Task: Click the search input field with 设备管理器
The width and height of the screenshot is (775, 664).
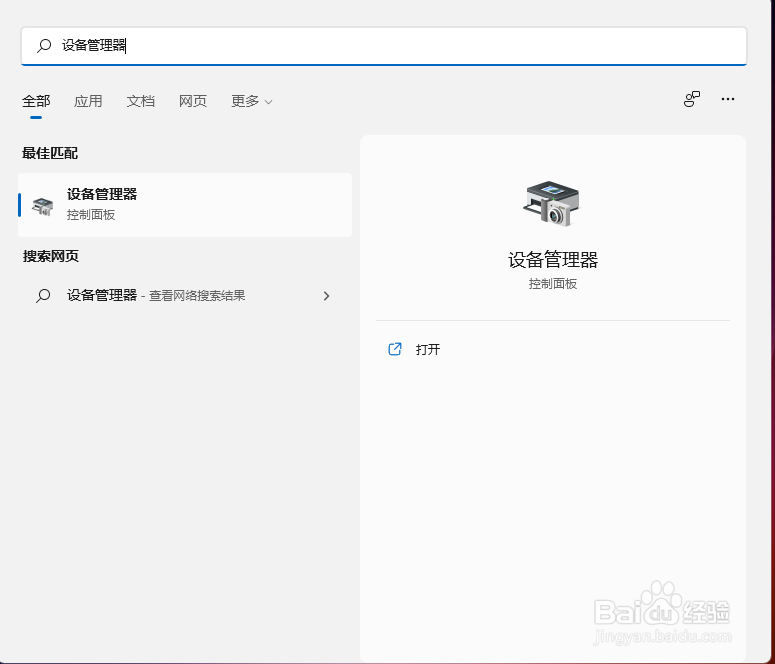Action: [384, 46]
